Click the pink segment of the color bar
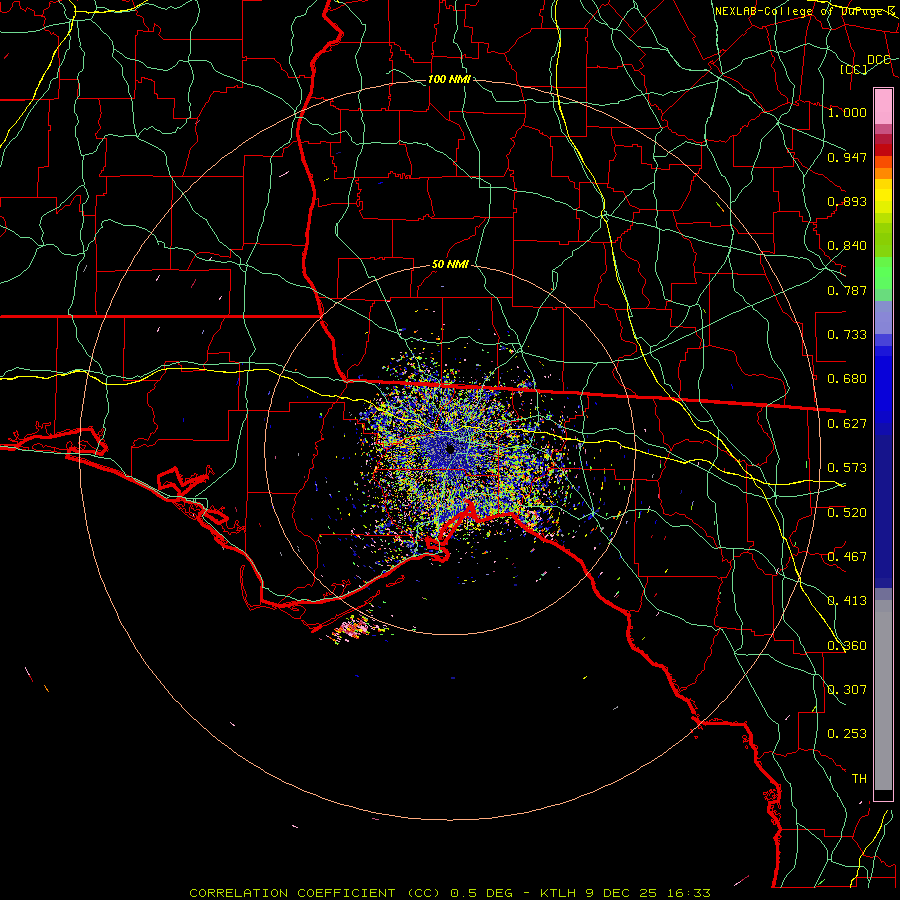Image resolution: width=900 pixels, height=900 pixels. pos(883,107)
